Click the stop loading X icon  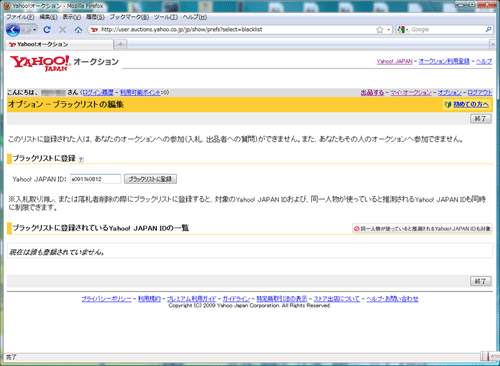pos(62,30)
